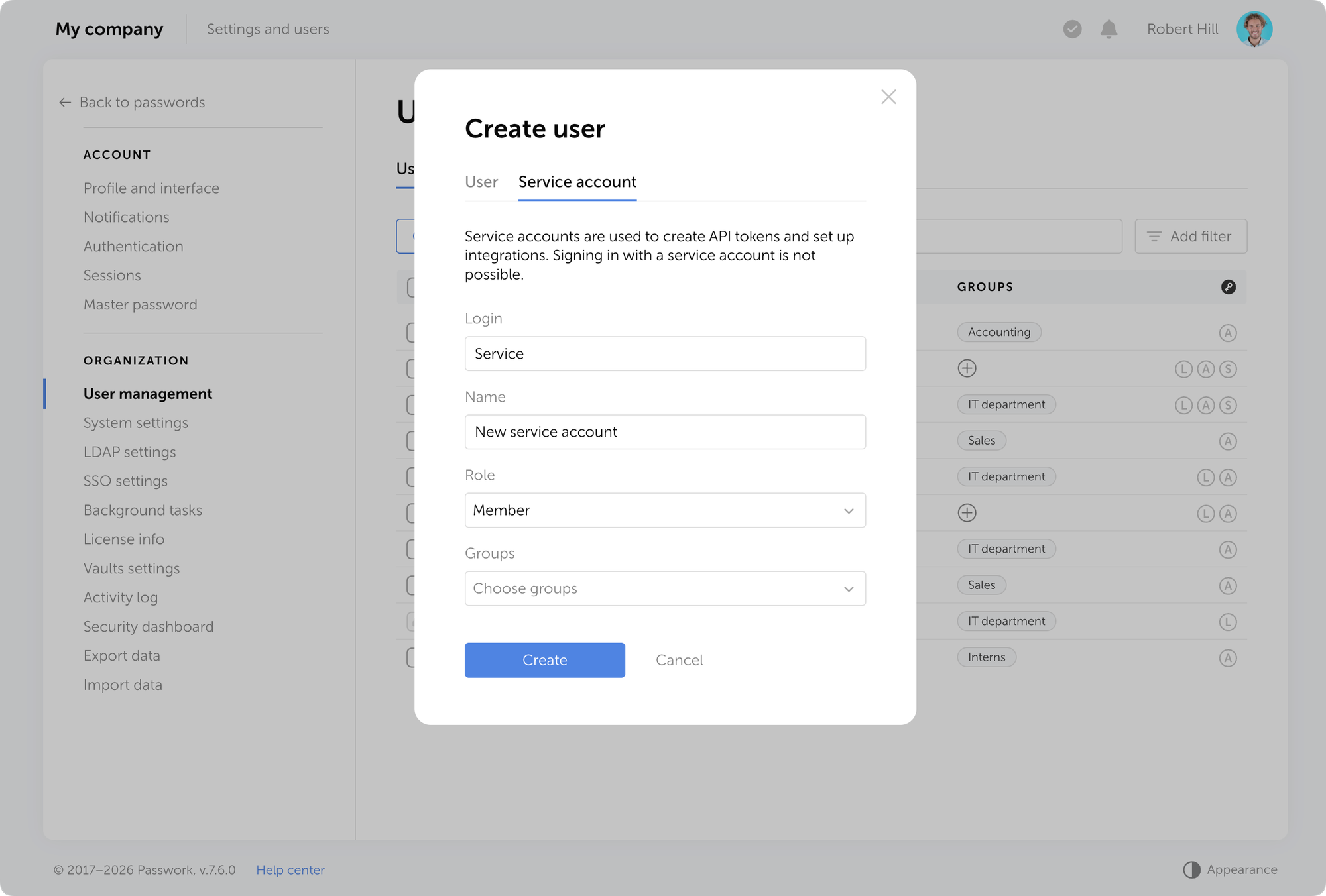Click the checkmark status icon in header

click(x=1072, y=29)
